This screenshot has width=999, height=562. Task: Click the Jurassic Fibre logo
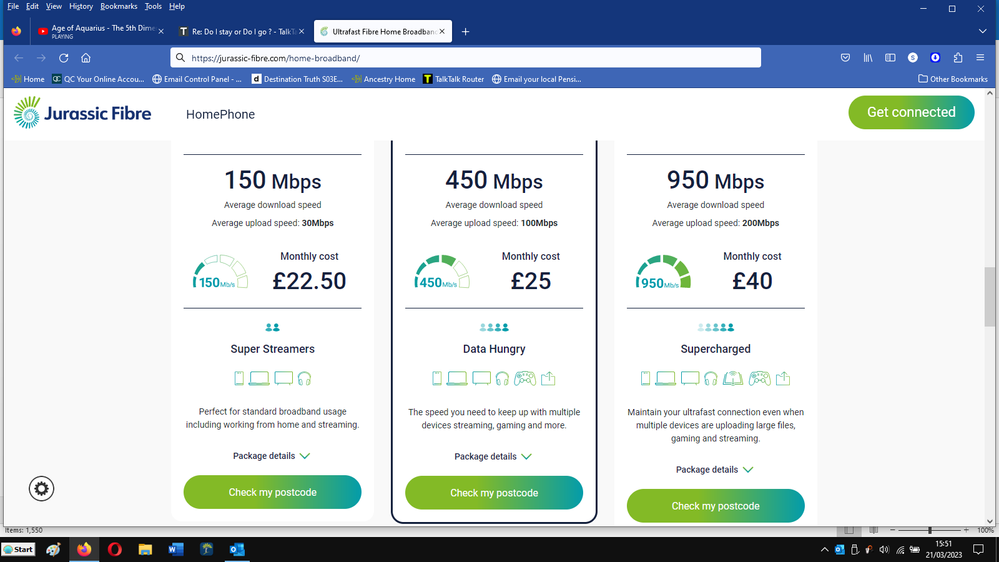pyautogui.click(x=83, y=113)
